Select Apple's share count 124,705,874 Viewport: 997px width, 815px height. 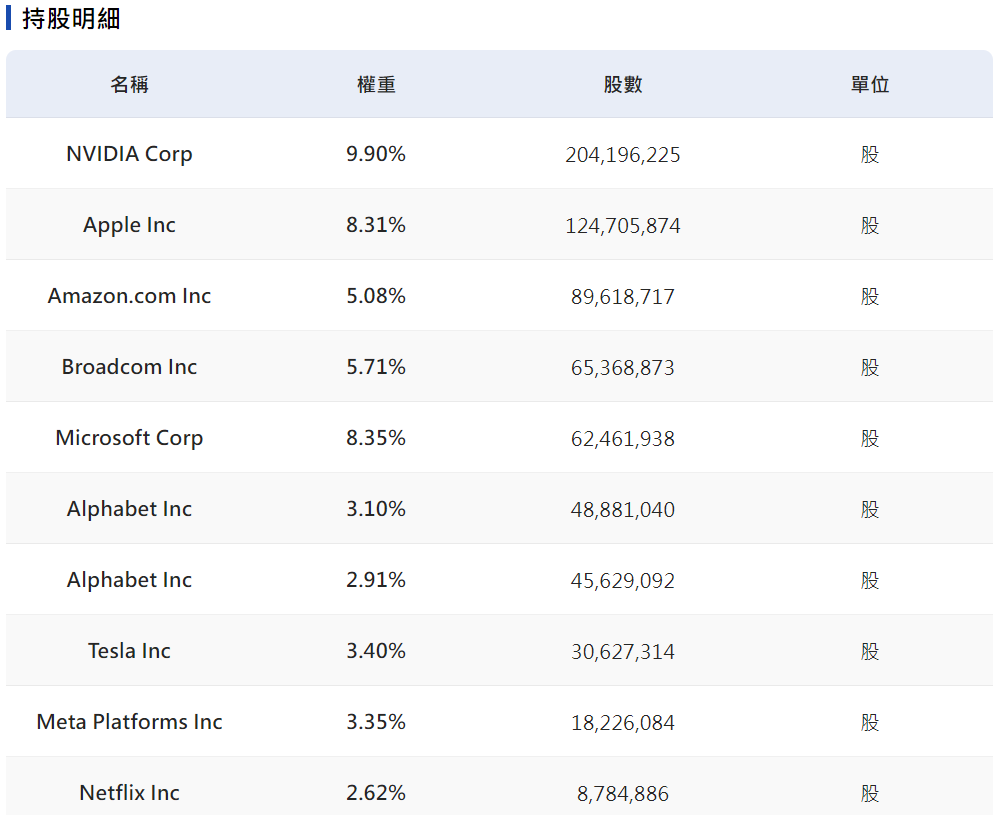pyautogui.click(x=623, y=226)
